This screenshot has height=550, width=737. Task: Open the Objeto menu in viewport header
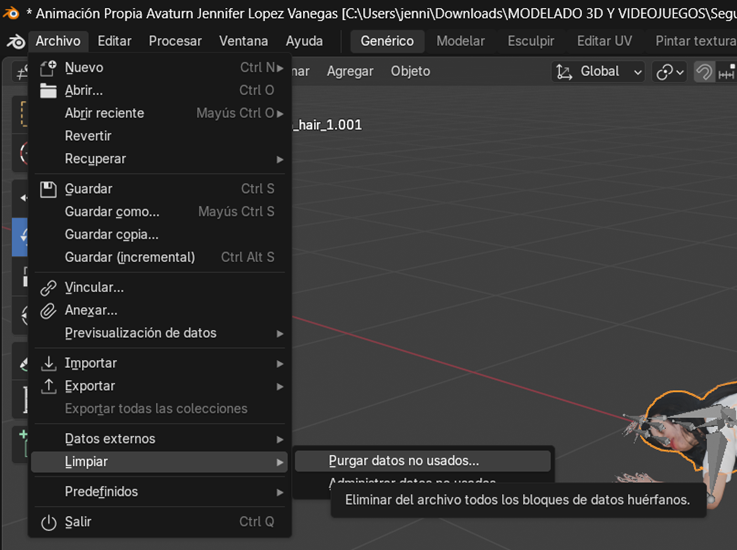point(410,71)
